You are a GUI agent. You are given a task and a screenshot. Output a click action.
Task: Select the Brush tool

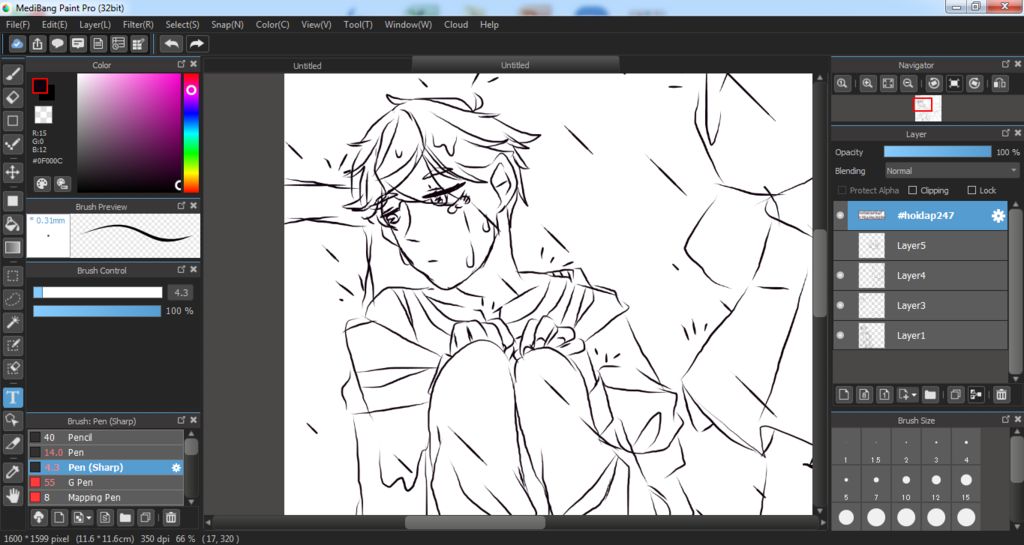tap(12, 74)
